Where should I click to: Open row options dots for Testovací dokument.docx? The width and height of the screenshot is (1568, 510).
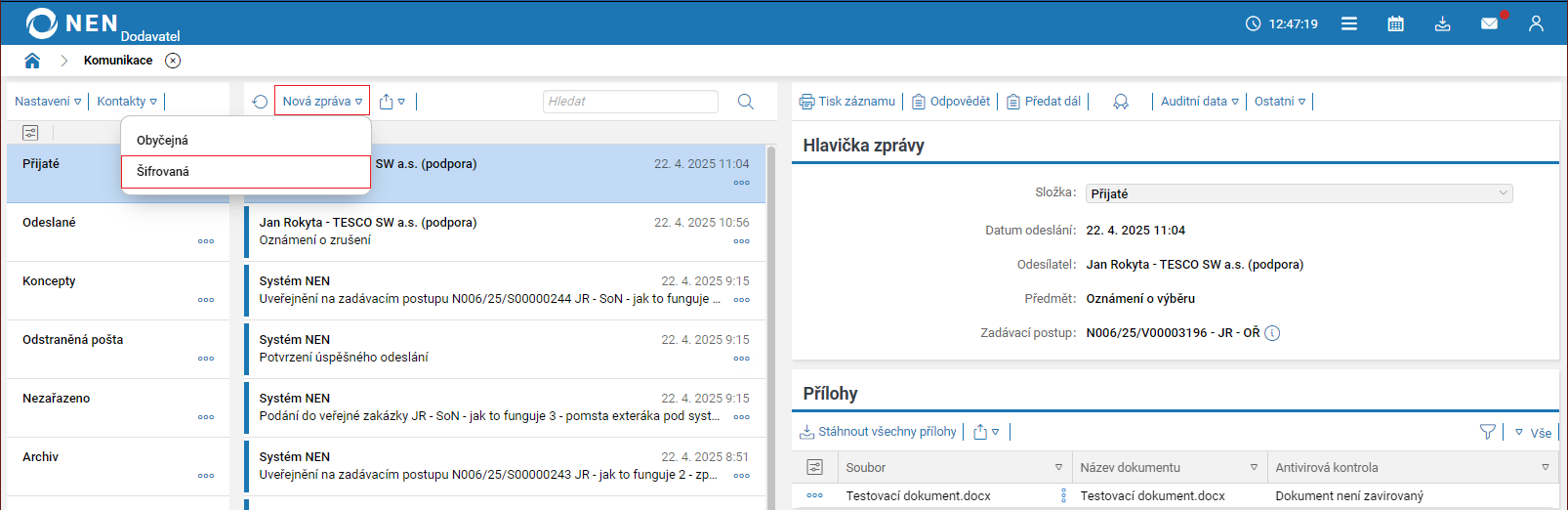coord(815,495)
